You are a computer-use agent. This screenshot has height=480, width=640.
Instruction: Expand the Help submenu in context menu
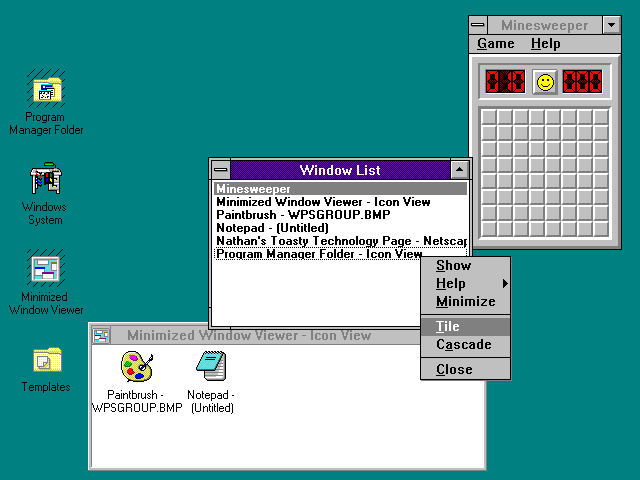465,283
